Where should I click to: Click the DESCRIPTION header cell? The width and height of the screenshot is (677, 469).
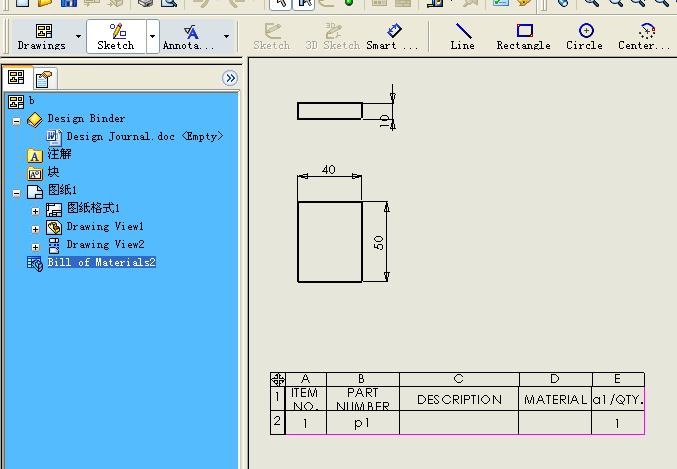pos(459,399)
